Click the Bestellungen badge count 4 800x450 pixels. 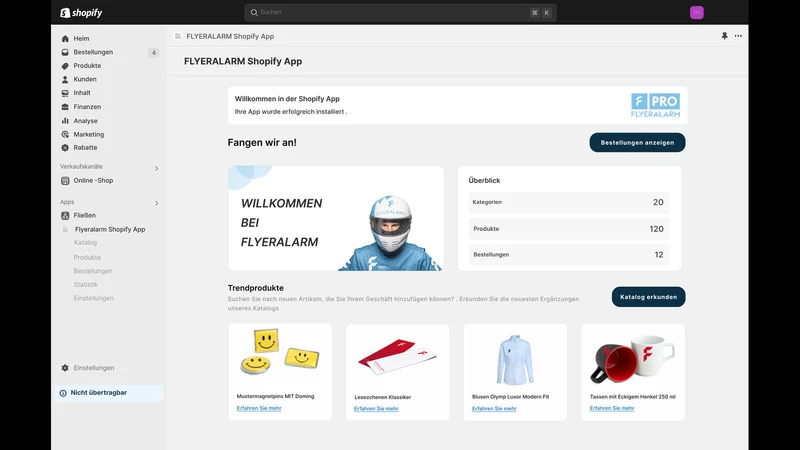pos(154,53)
